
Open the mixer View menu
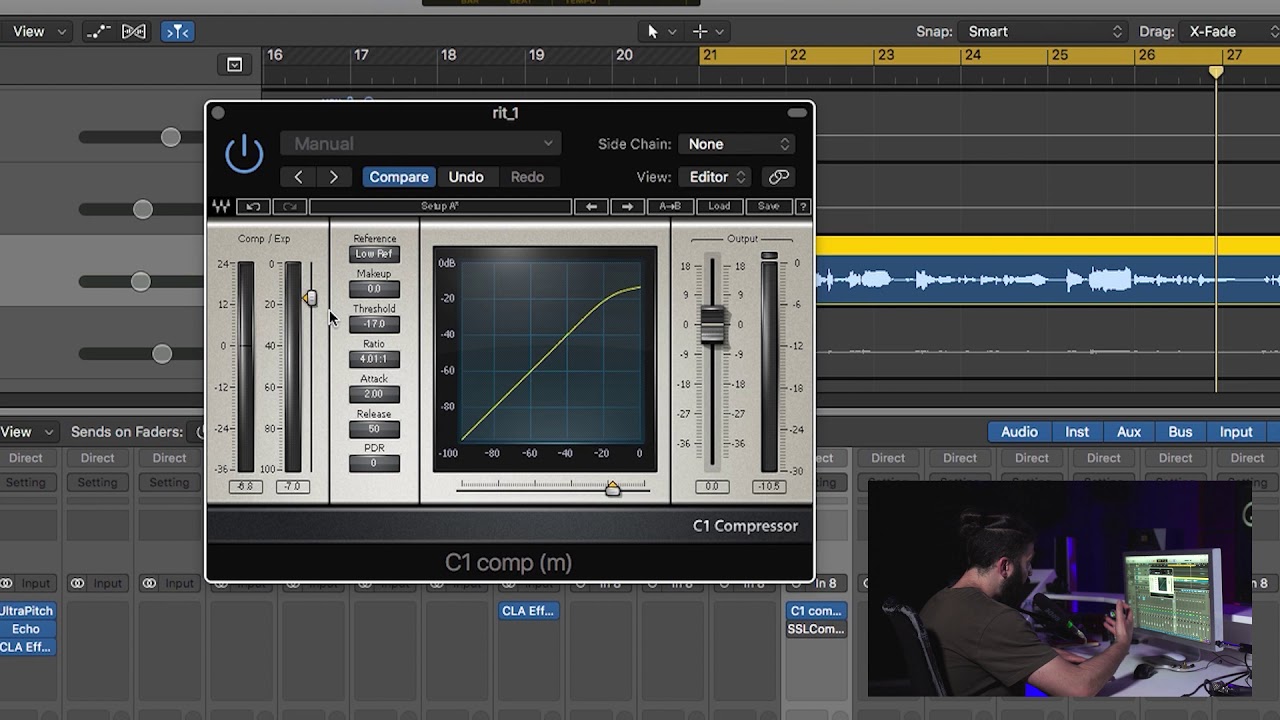(x=28, y=432)
